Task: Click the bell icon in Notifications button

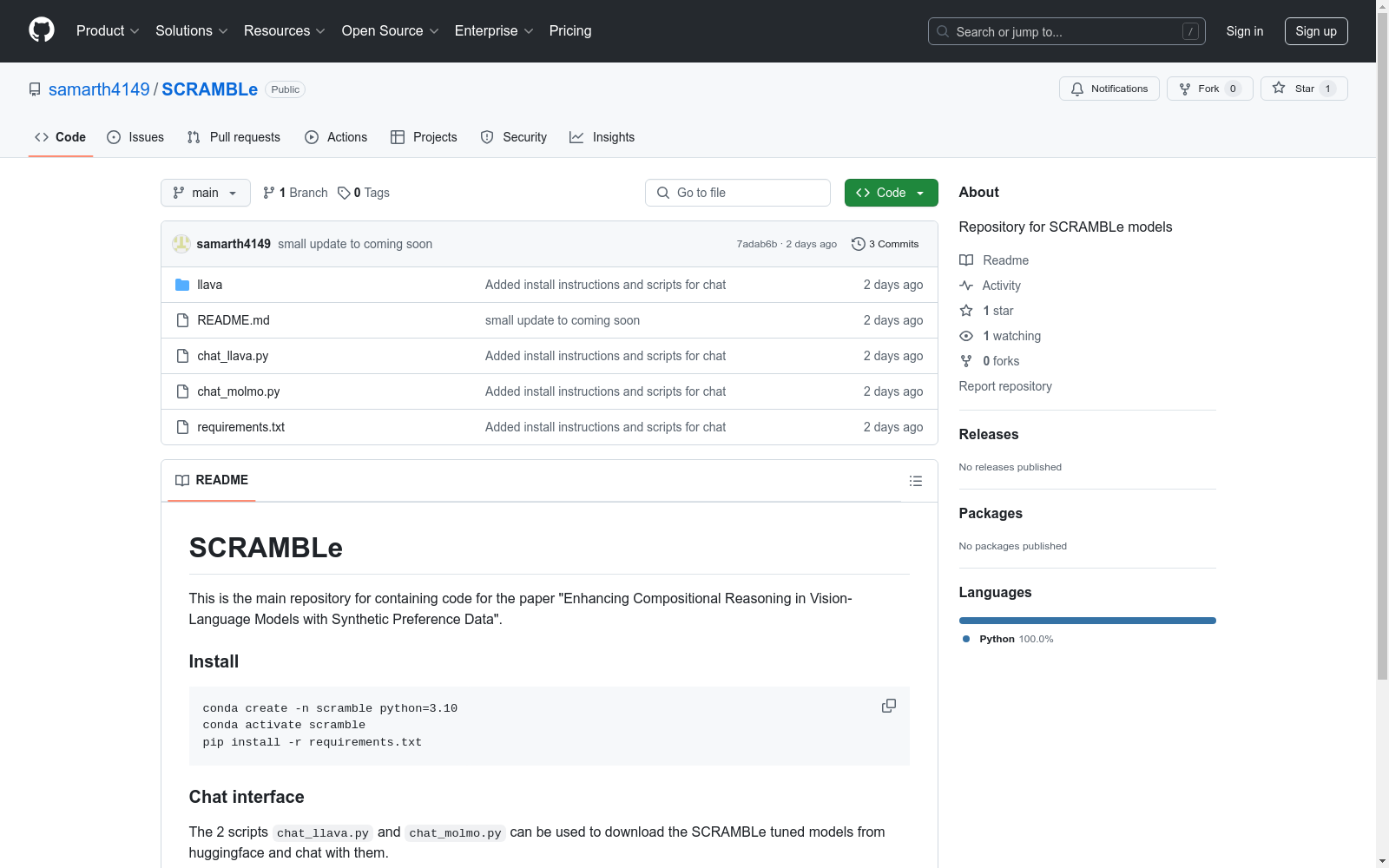Action: click(x=1077, y=89)
